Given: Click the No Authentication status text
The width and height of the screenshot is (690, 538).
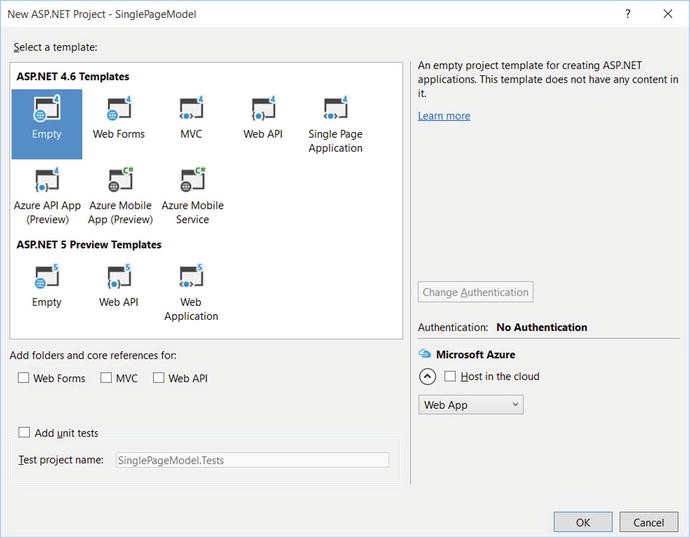Looking at the screenshot, I should [x=542, y=327].
